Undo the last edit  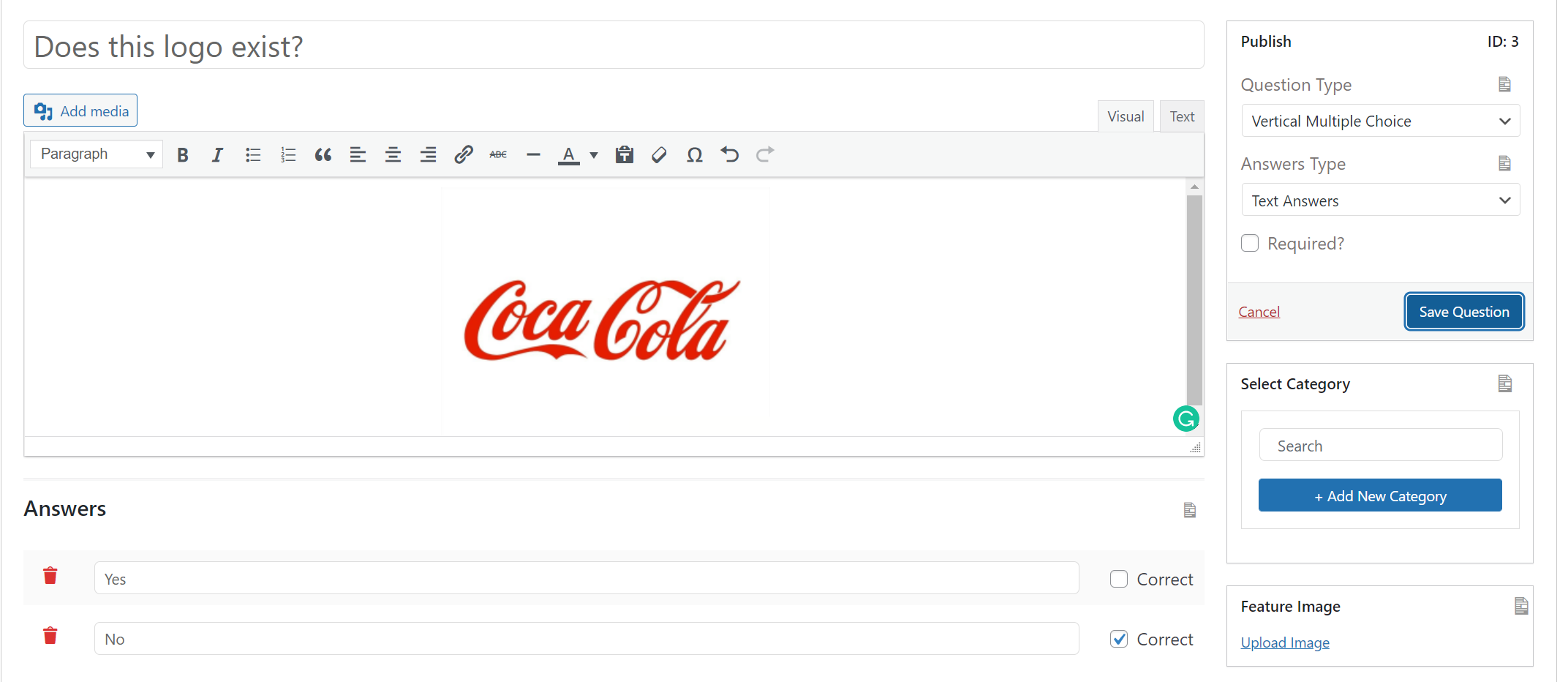pos(730,154)
